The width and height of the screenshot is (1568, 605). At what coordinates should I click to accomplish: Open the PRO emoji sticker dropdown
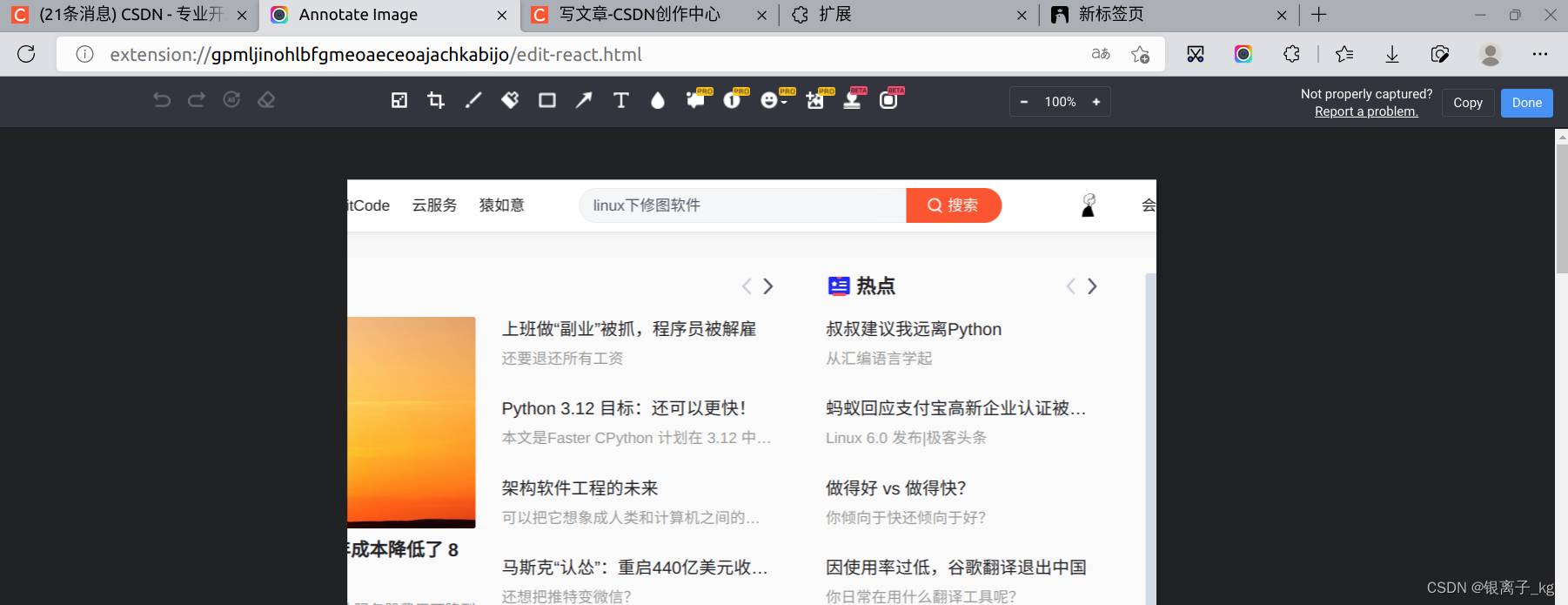(773, 99)
